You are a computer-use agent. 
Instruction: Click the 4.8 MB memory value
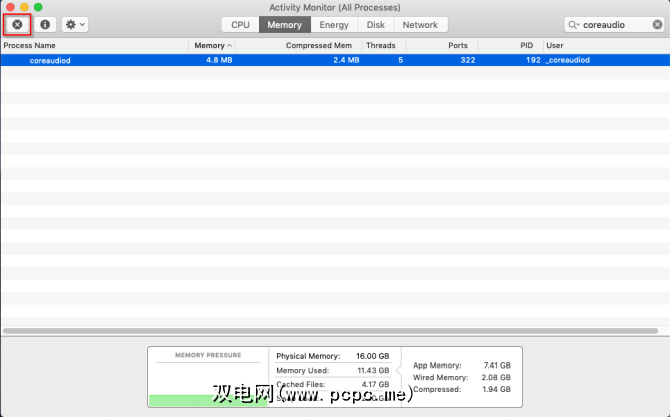219,60
